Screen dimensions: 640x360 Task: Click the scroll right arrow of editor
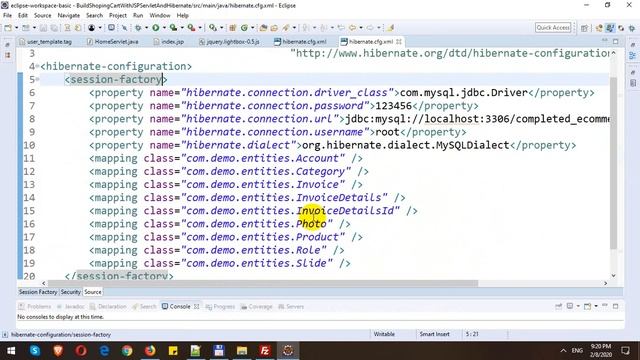[606, 283]
